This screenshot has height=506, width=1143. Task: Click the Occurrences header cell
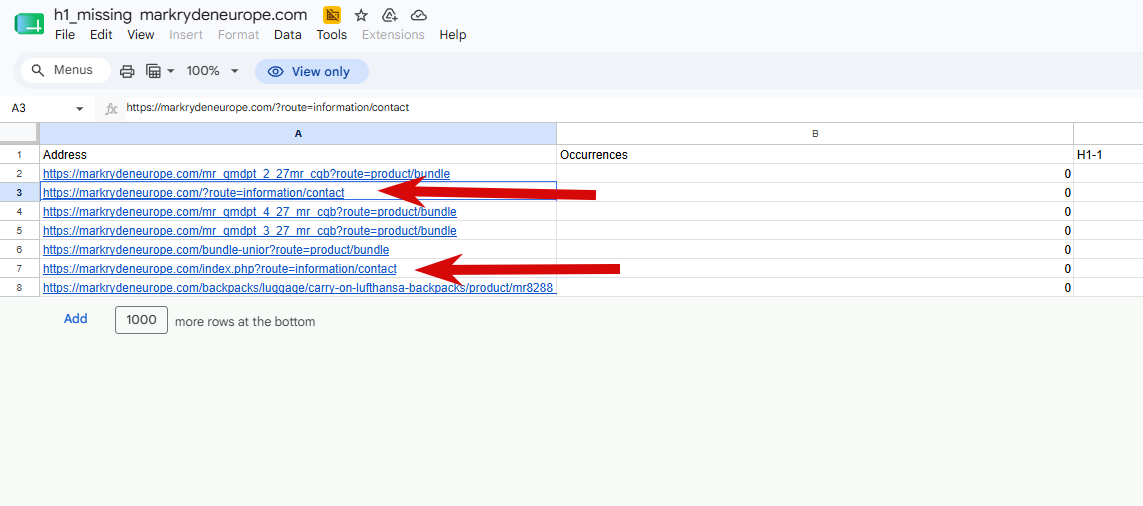coord(815,155)
